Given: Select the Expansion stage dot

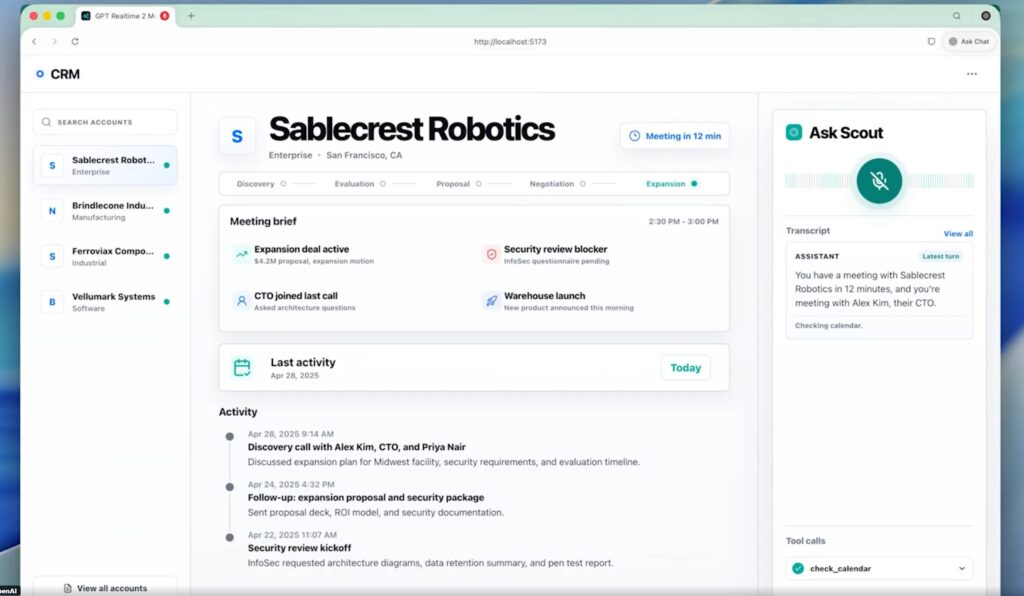Looking at the screenshot, I should 694,183.
